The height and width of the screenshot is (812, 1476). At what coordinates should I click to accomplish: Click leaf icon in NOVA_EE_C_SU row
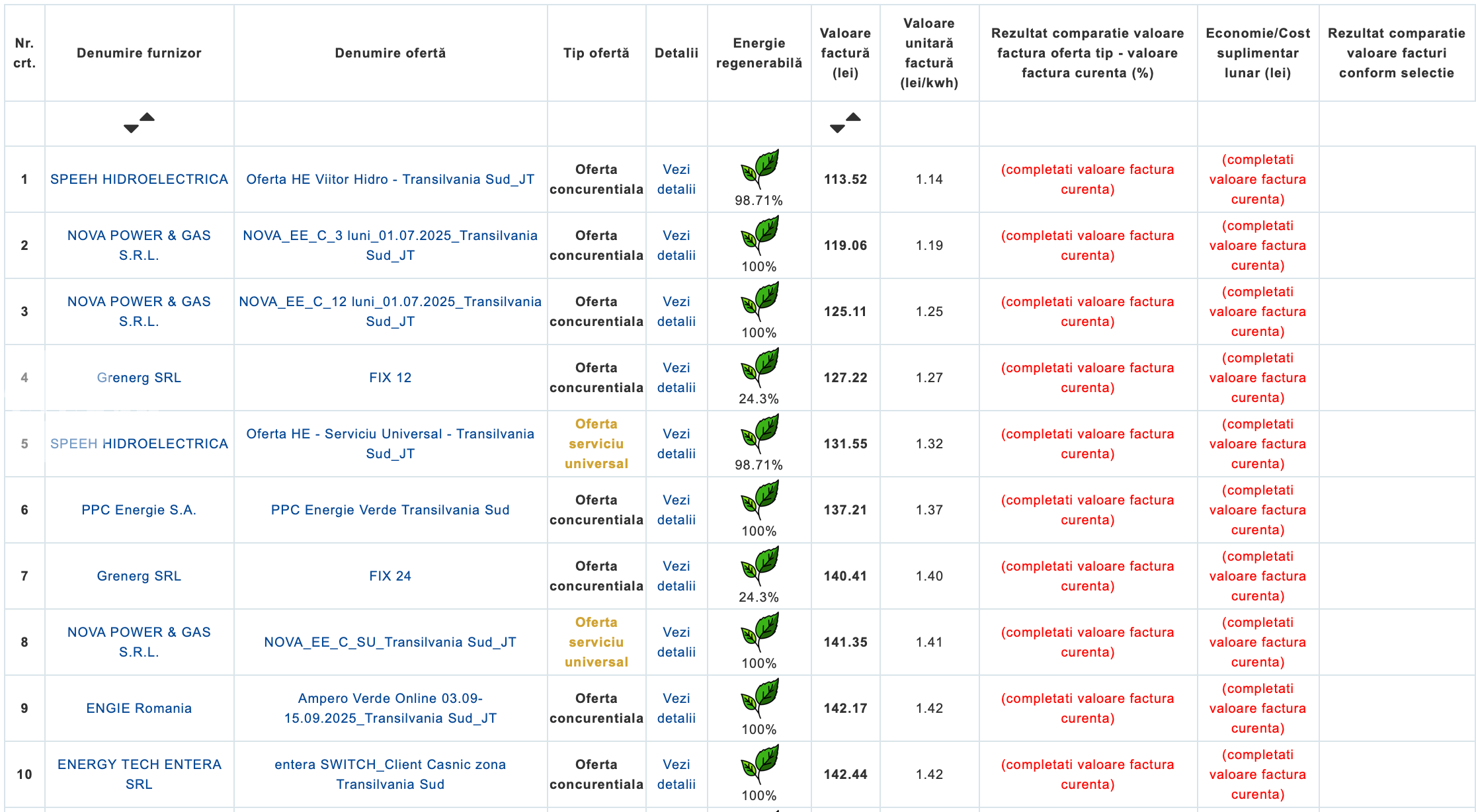pos(759,632)
